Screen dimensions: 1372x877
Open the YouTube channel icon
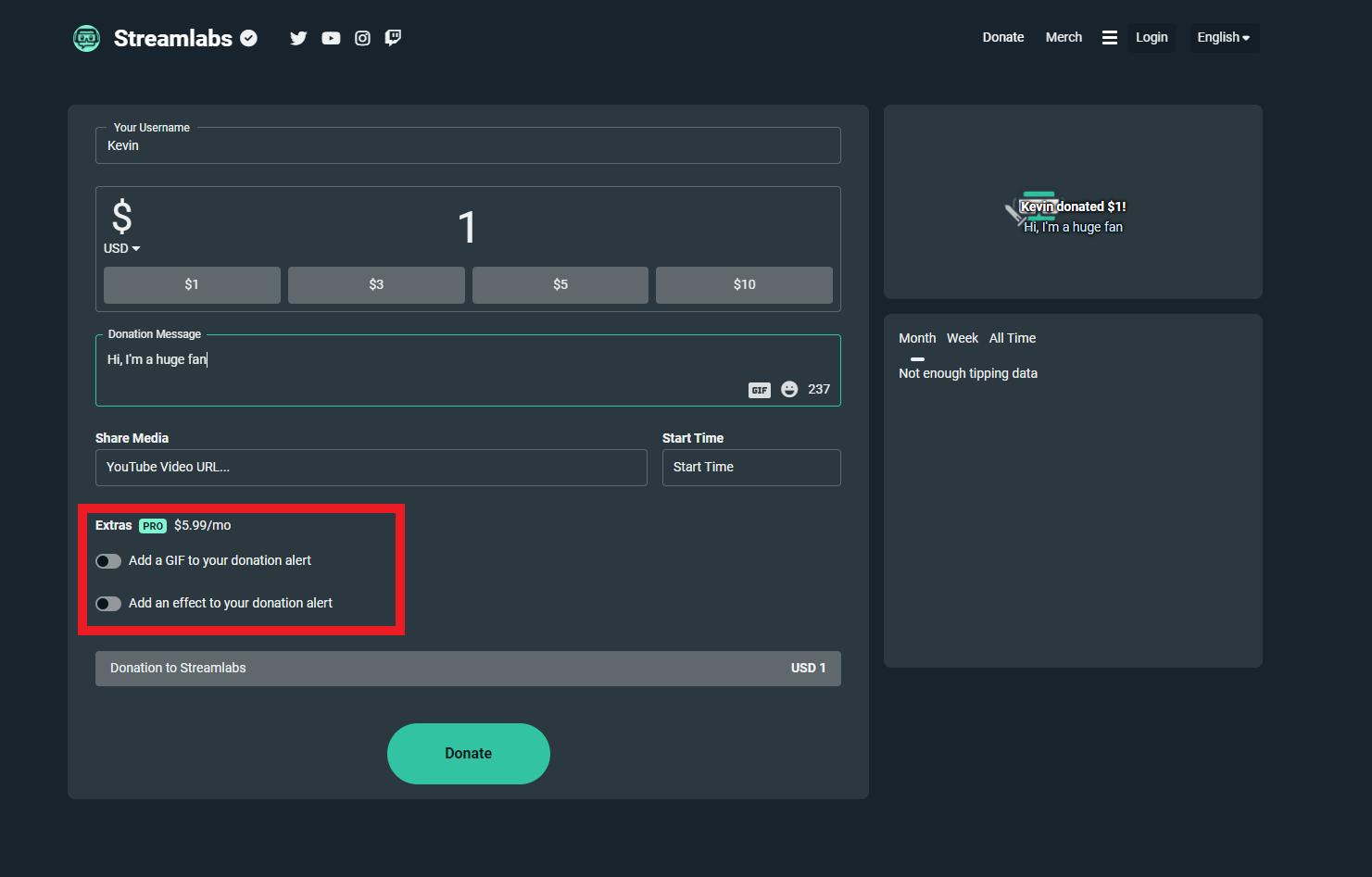tap(331, 38)
